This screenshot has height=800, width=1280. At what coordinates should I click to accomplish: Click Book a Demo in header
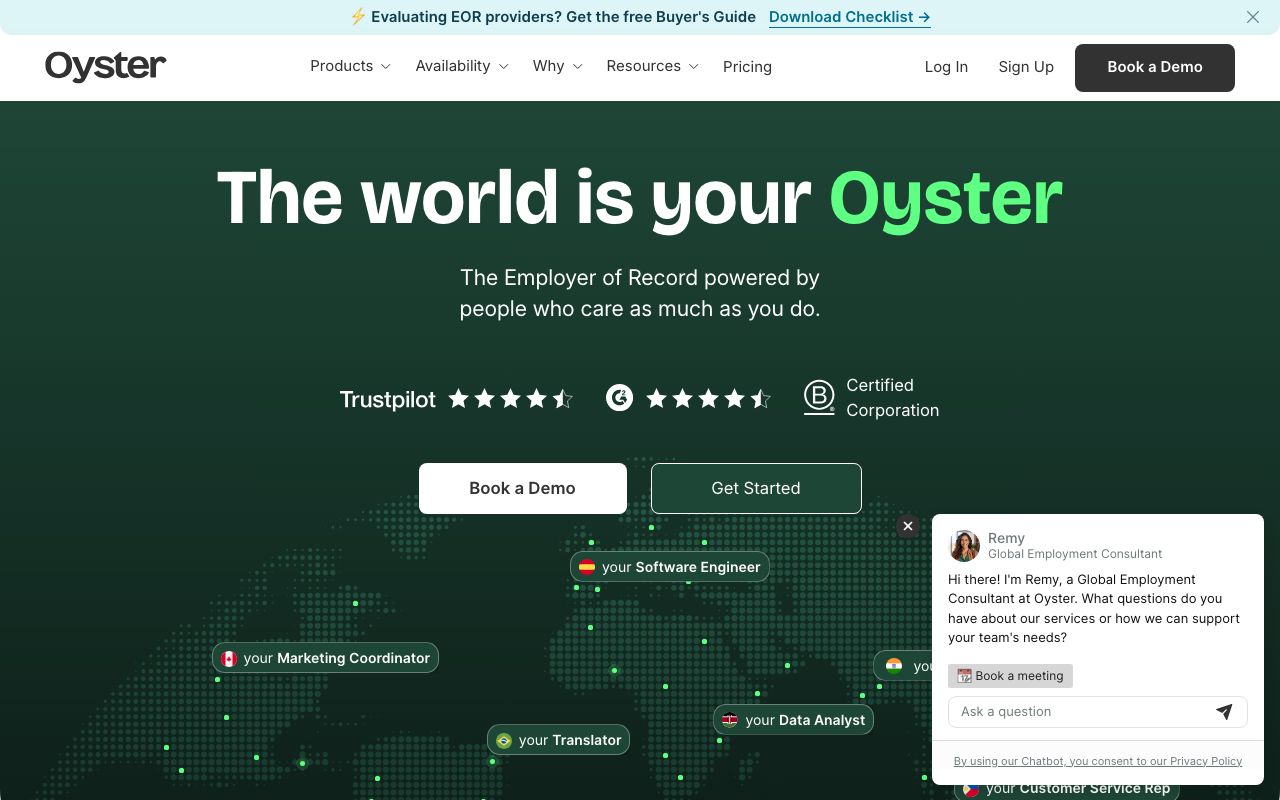point(1155,67)
